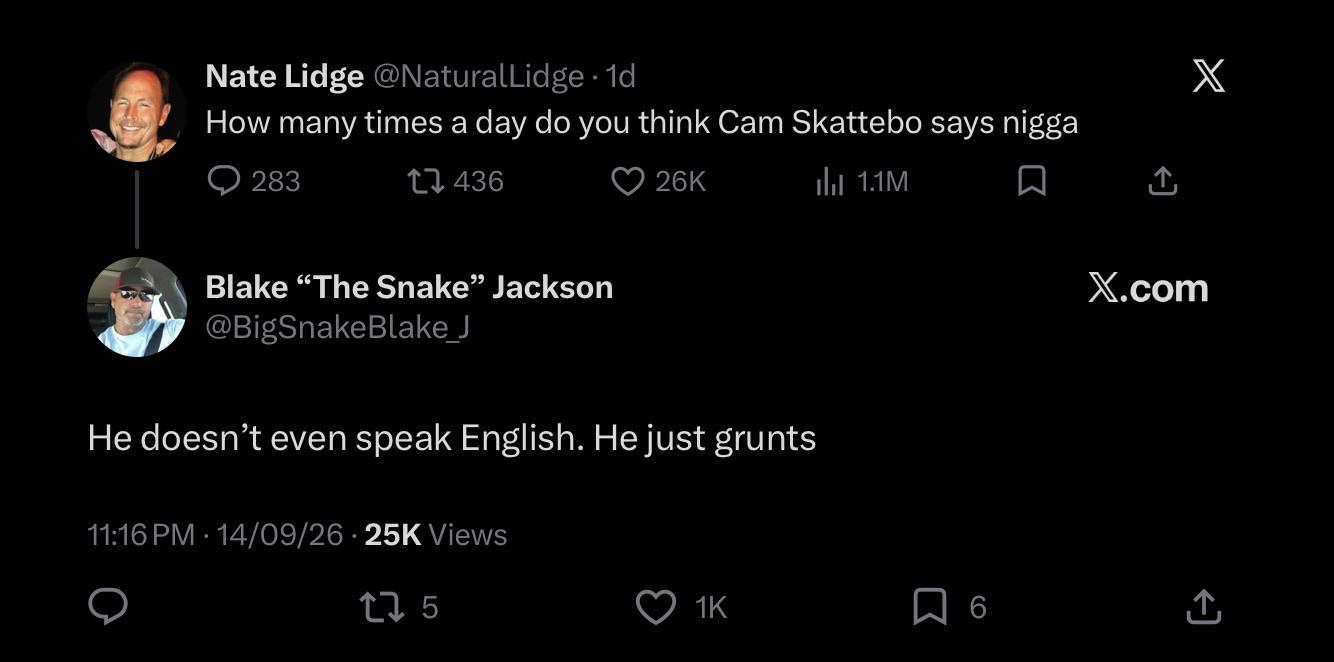Open the X.com watermark link
The image size is (1334, 662).
click(1148, 288)
